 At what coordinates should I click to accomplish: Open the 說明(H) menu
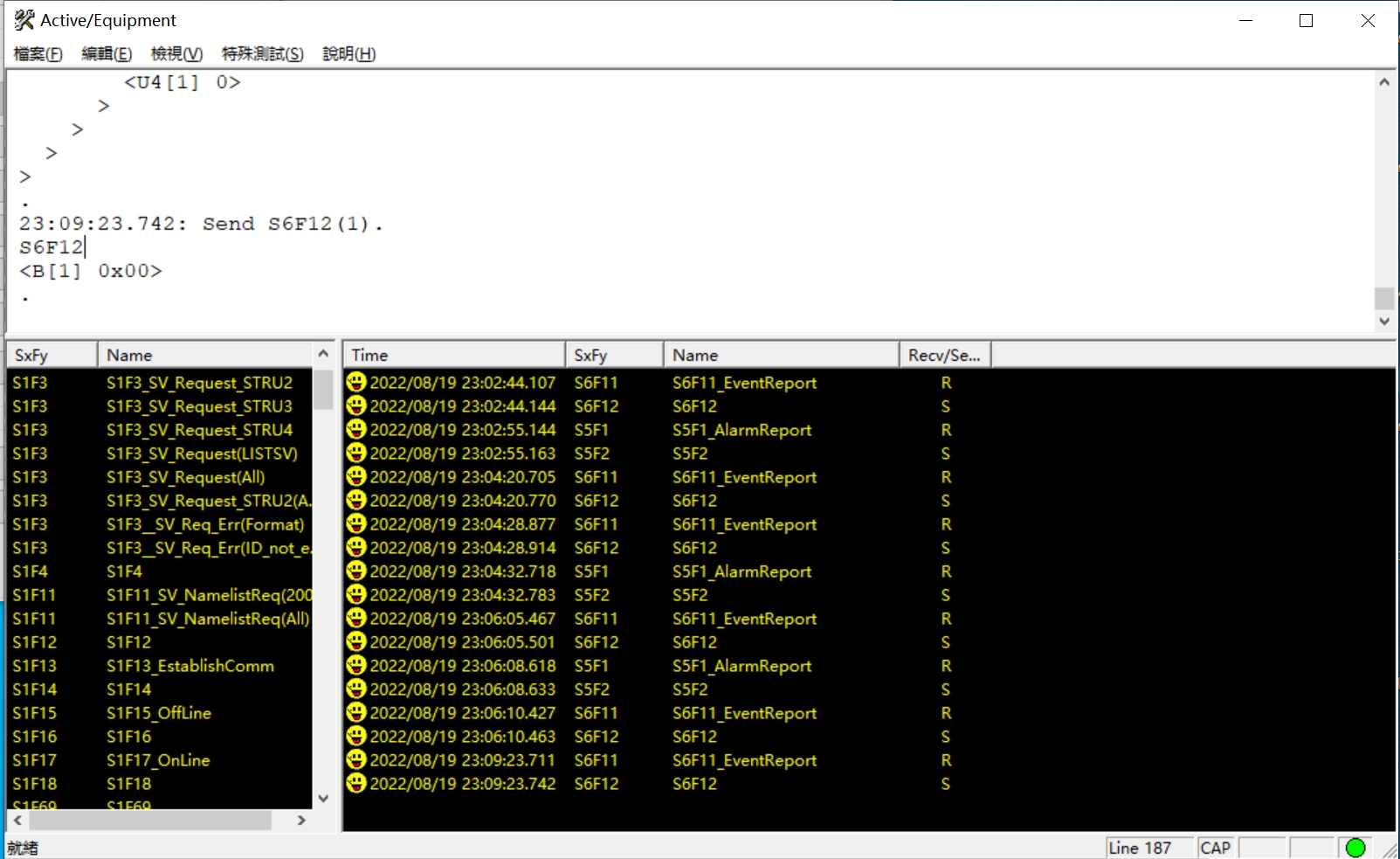tap(349, 54)
